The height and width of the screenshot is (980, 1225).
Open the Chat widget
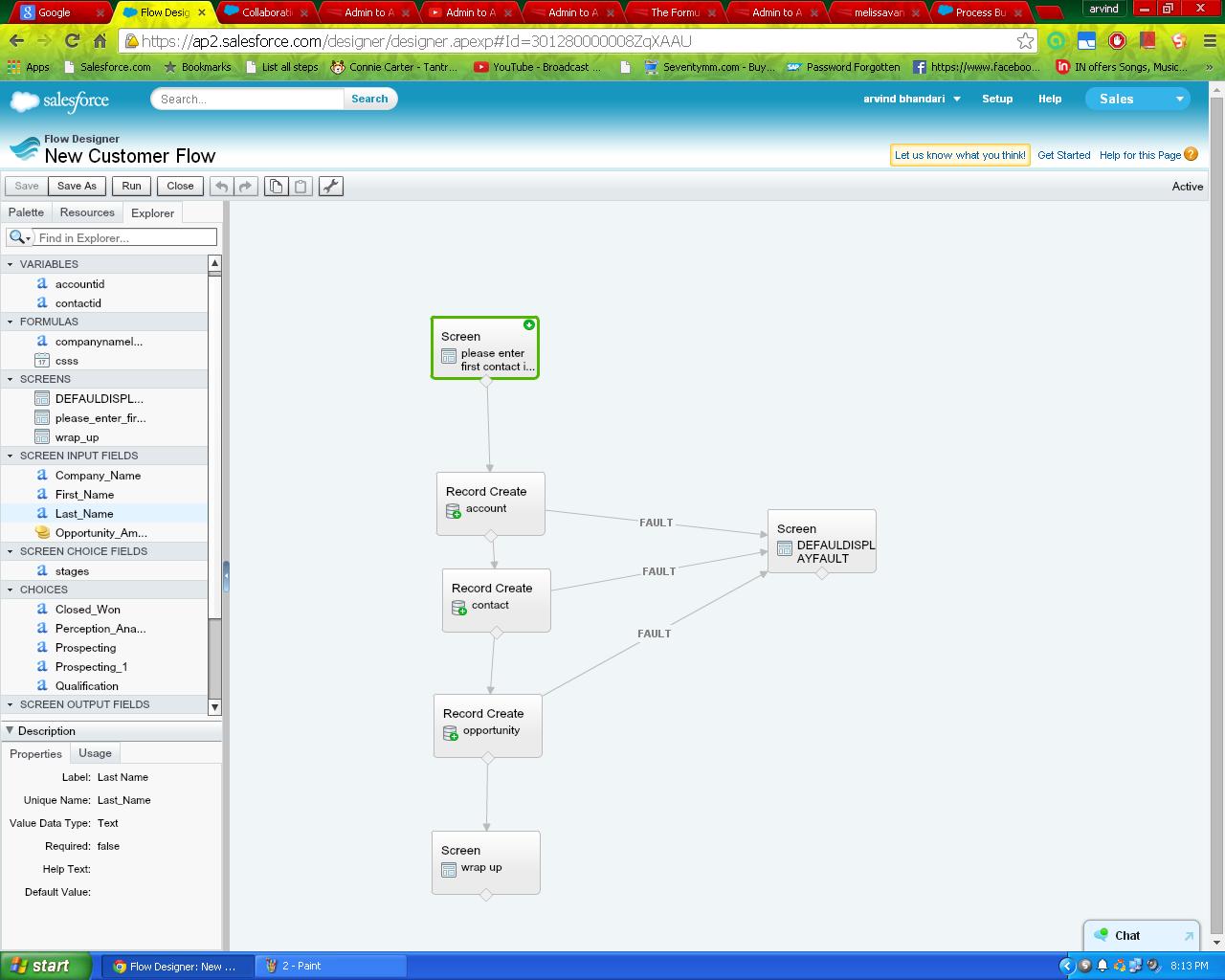[1127, 936]
